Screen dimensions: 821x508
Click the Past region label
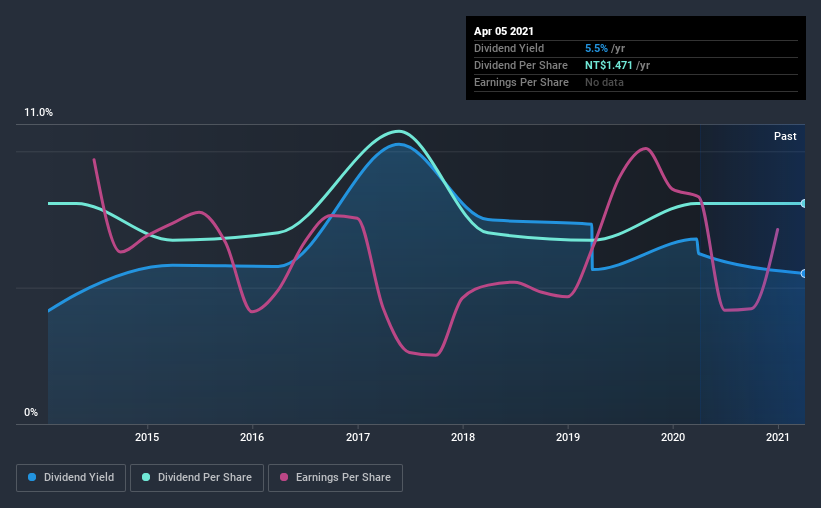(785, 136)
